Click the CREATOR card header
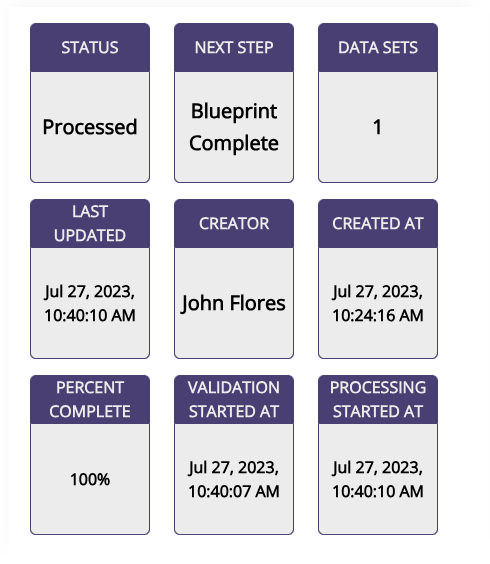 234,224
